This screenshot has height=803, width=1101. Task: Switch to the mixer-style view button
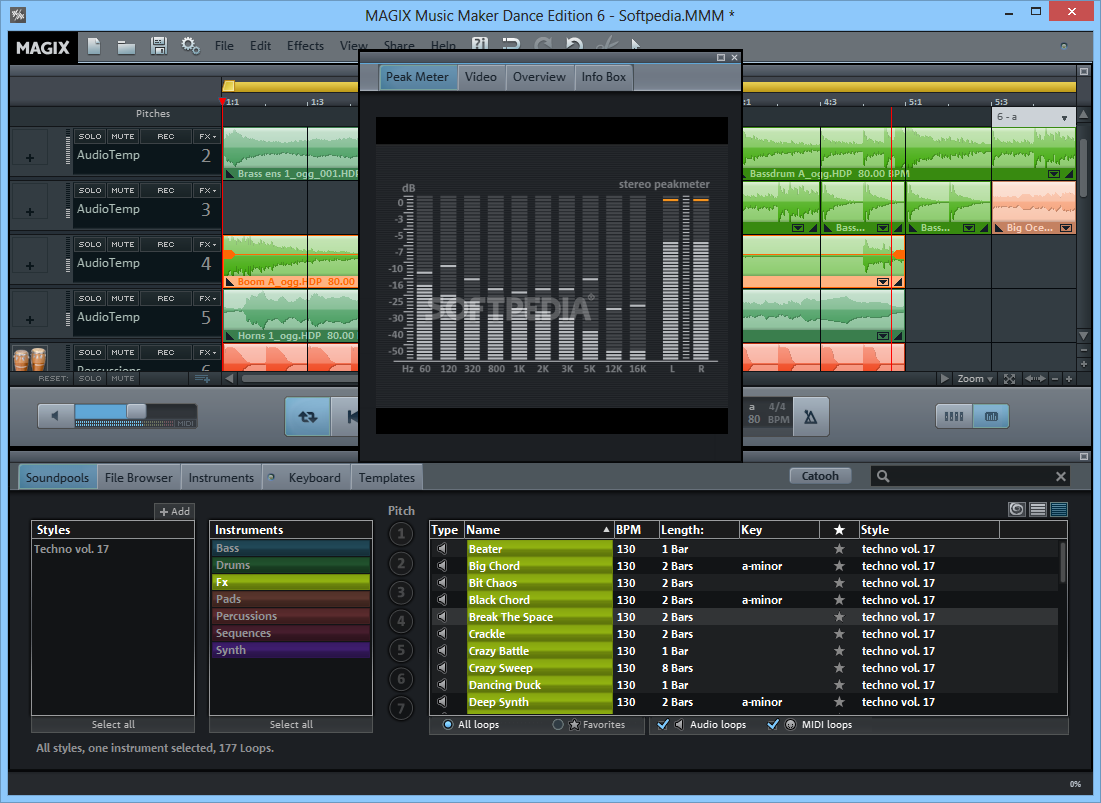954,416
